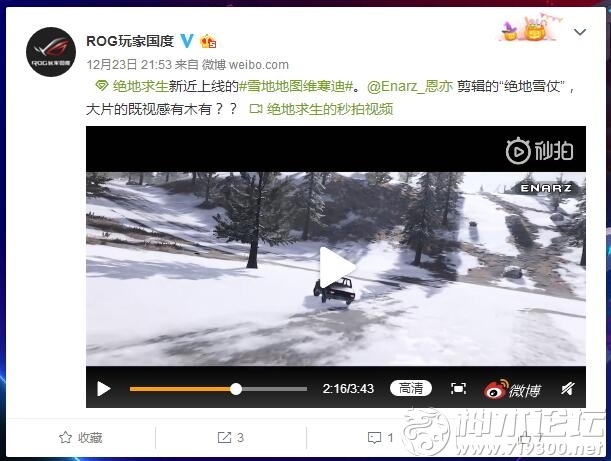Click 收藏 star to favorite post
611x461 pixels.
tap(81, 438)
